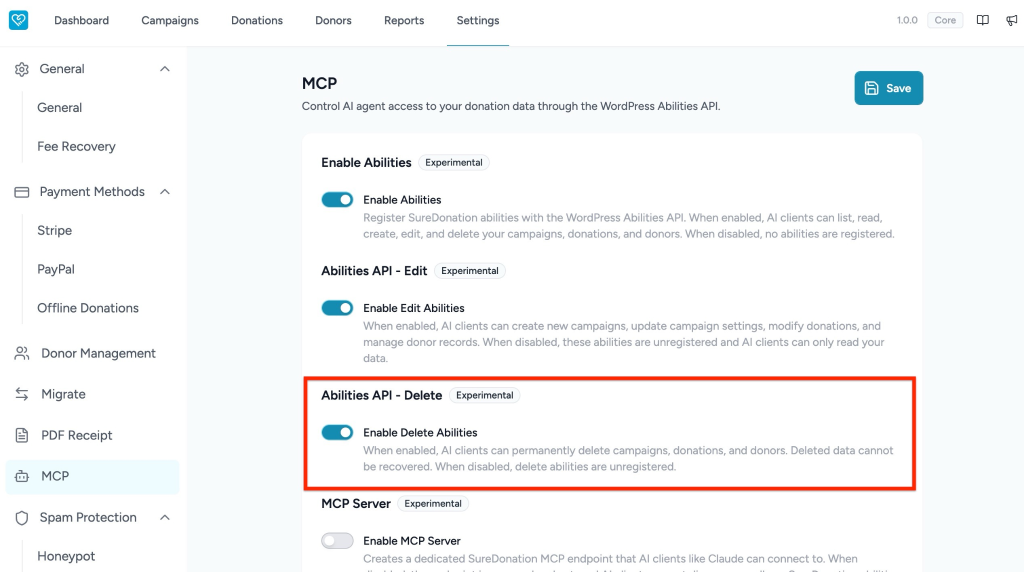Click Experimental badge beside Enable Abilities heading
Image resolution: width=1024 pixels, height=572 pixels.
454,163
